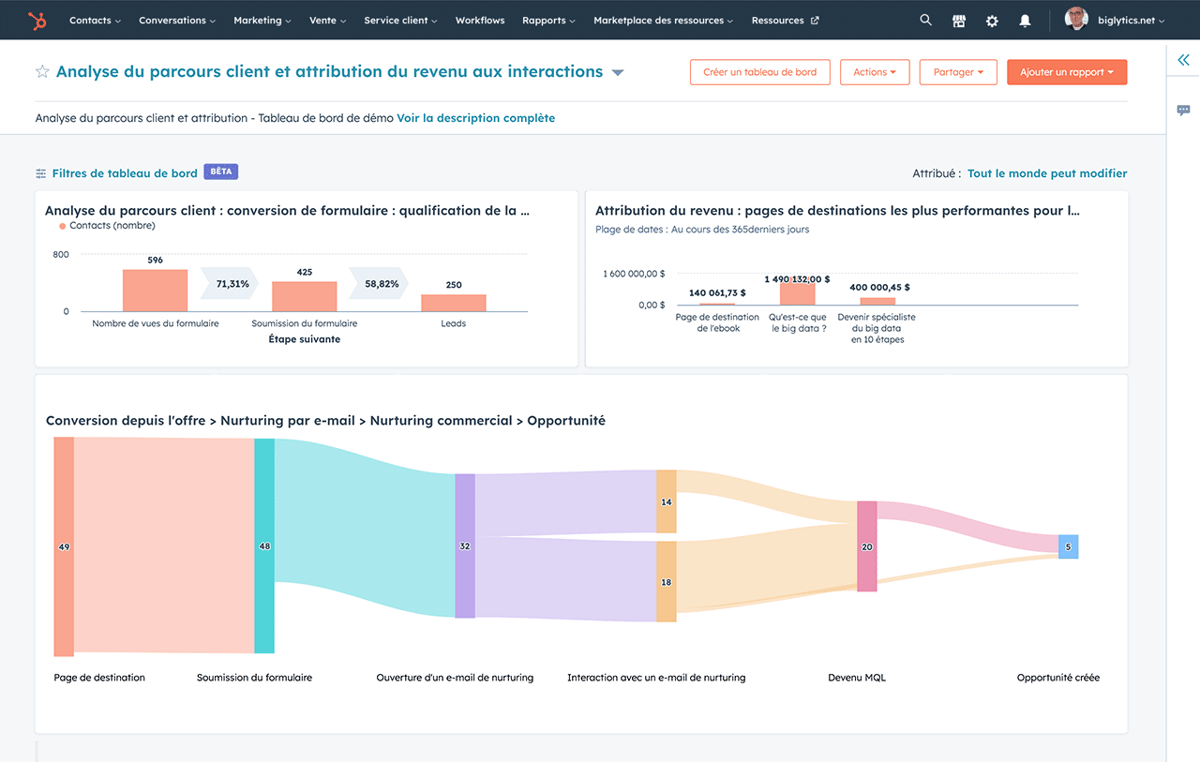
Task: Open the dashboard filters sliders icon
Action: (x=40, y=171)
